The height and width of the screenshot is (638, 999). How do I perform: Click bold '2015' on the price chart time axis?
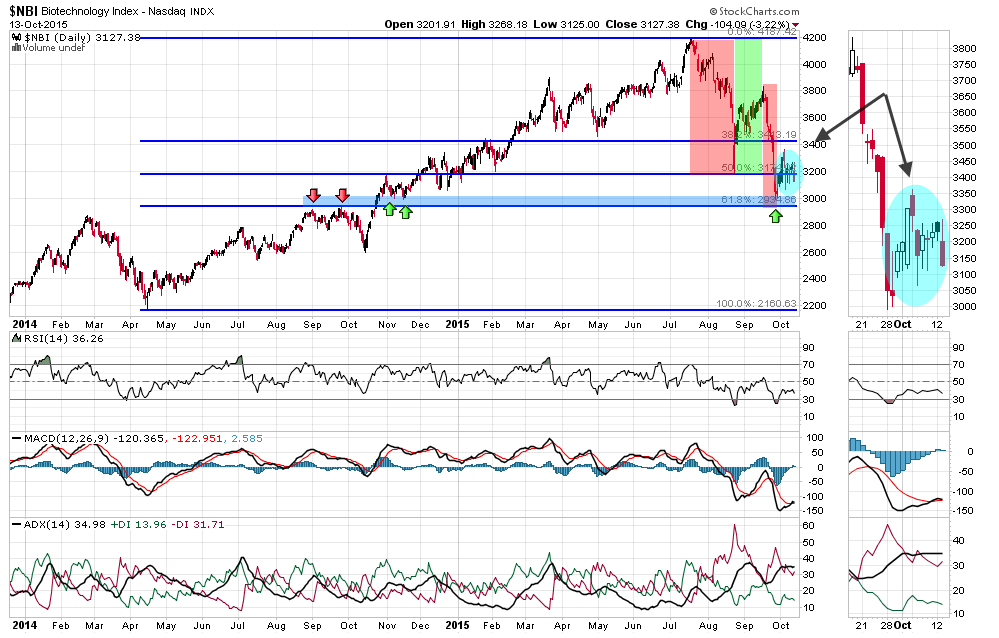[x=457, y=324]
